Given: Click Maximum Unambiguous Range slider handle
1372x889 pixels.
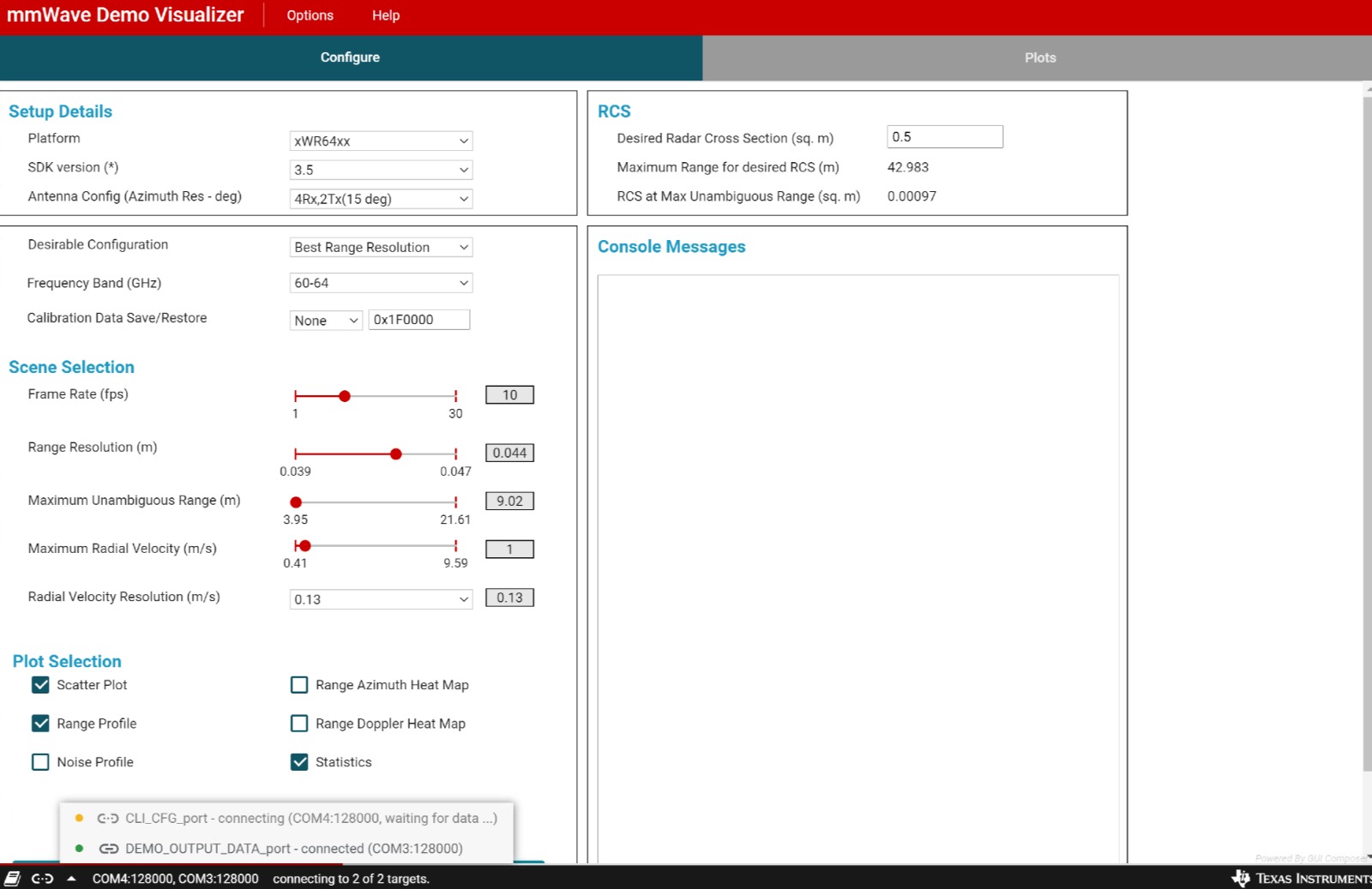Looking at the screenshot, I should coord(296,502).
